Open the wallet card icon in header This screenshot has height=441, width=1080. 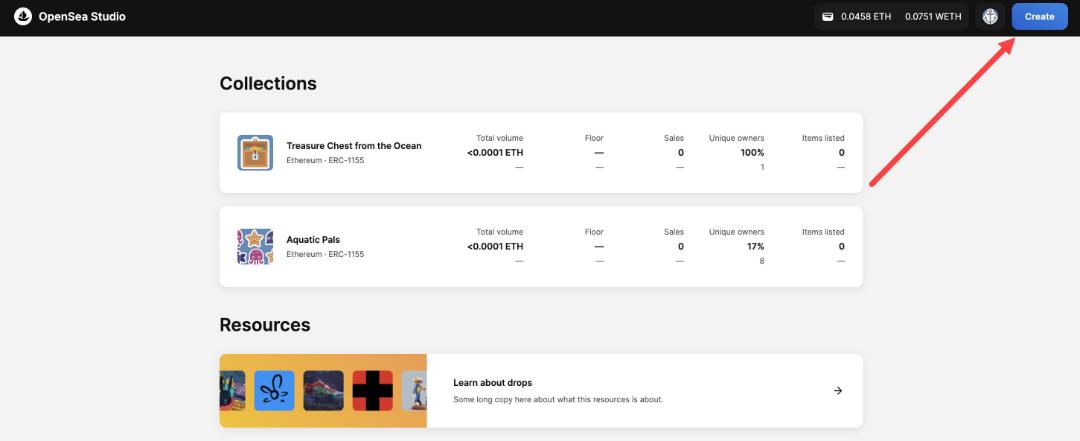click(x=828, y=17)
